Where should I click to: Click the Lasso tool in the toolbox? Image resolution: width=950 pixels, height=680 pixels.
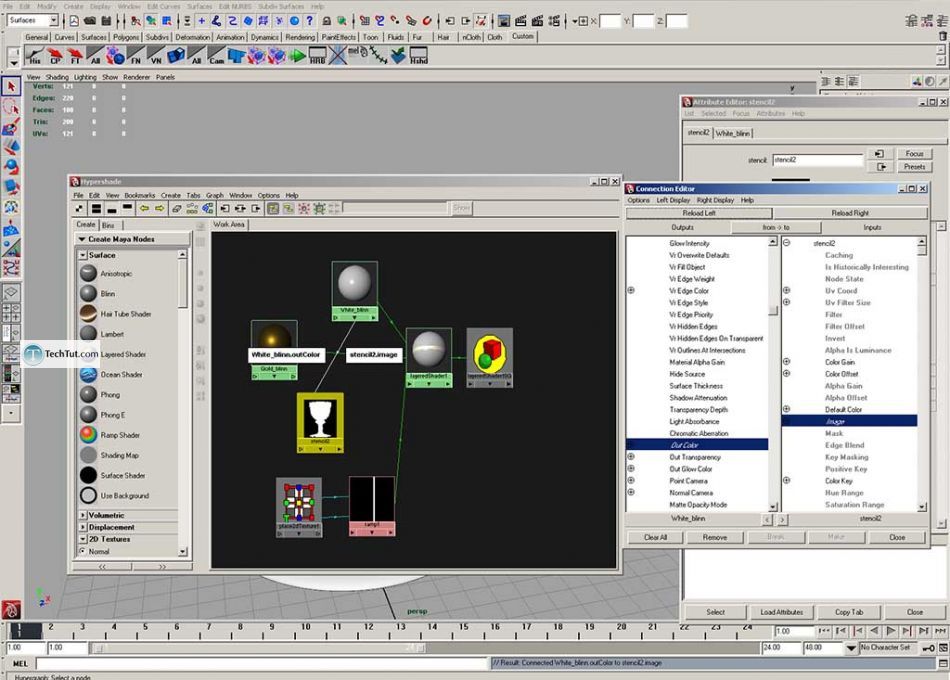(x=11, y=107)
